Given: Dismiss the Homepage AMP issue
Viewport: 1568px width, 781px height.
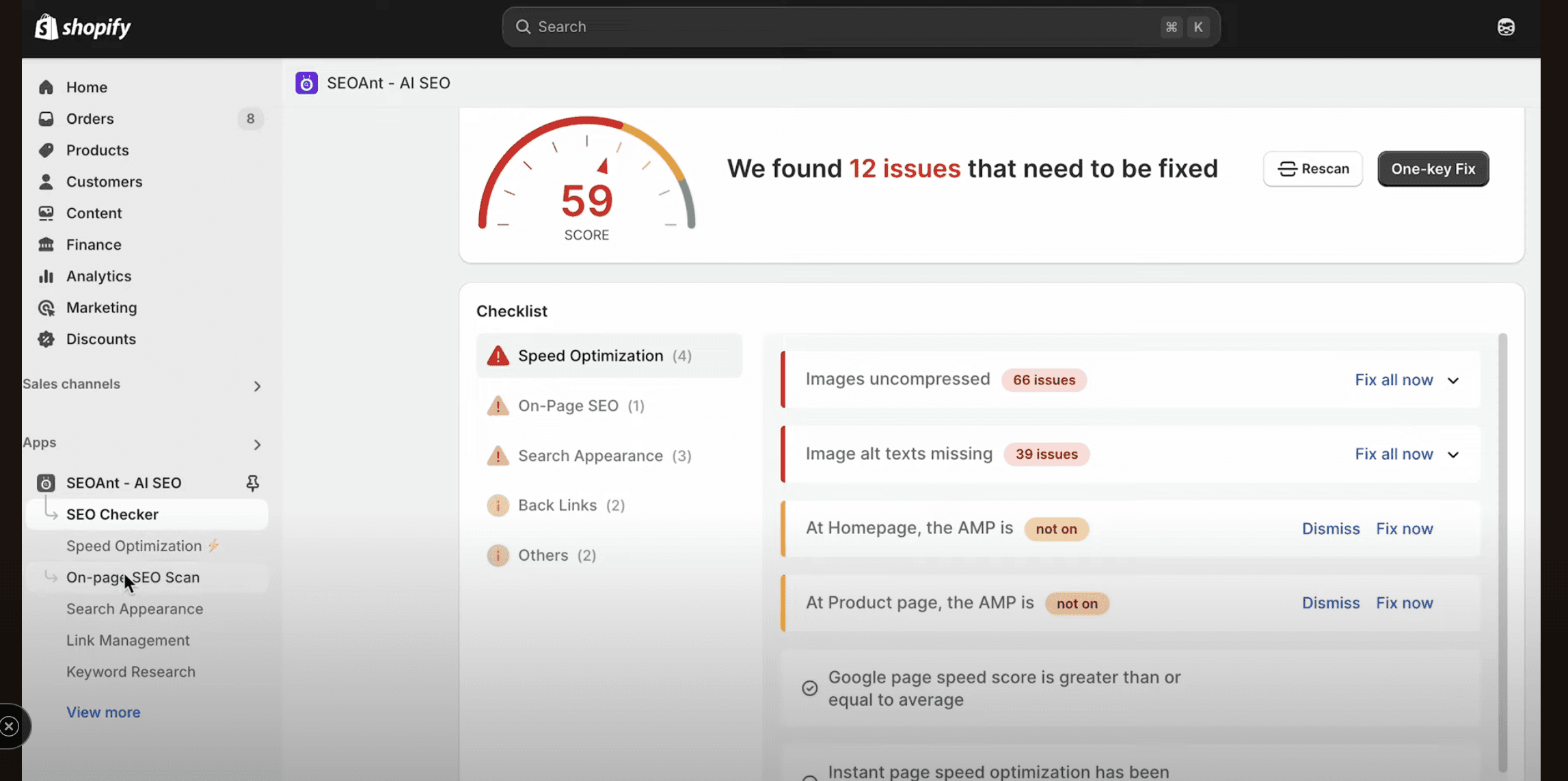Looking at the screenshot, I should click(x=1330, y=529).
